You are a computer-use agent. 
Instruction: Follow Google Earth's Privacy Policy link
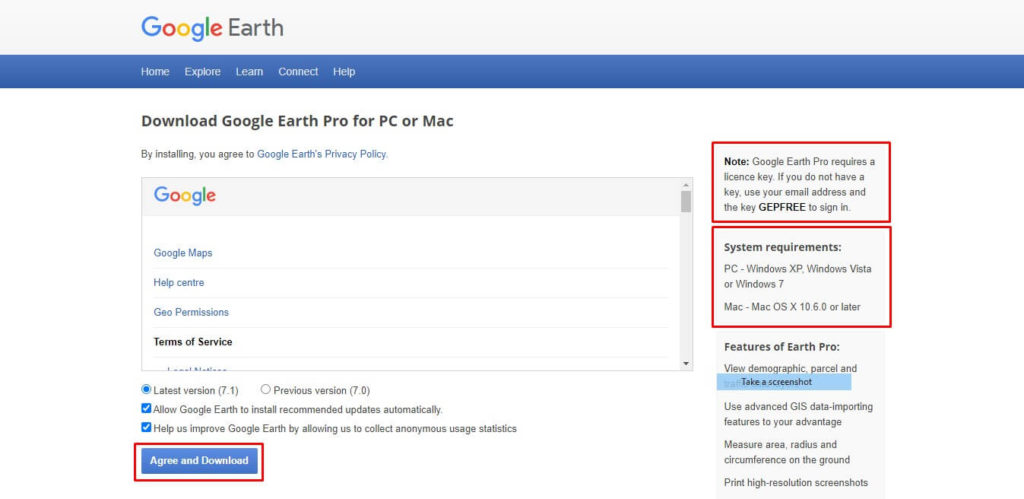322,154
